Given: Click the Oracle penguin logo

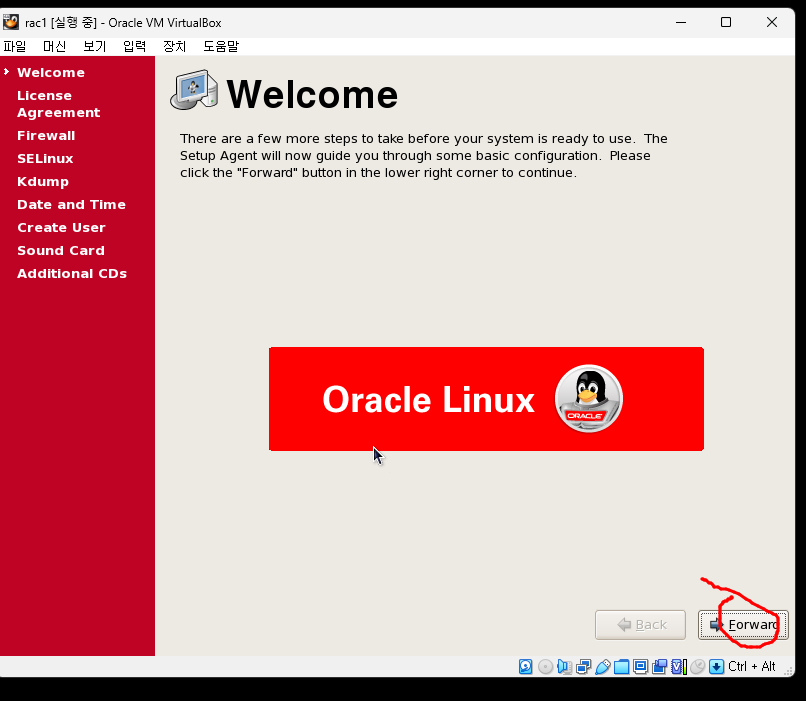Looking at the screenshot, I should pos(589,399).
